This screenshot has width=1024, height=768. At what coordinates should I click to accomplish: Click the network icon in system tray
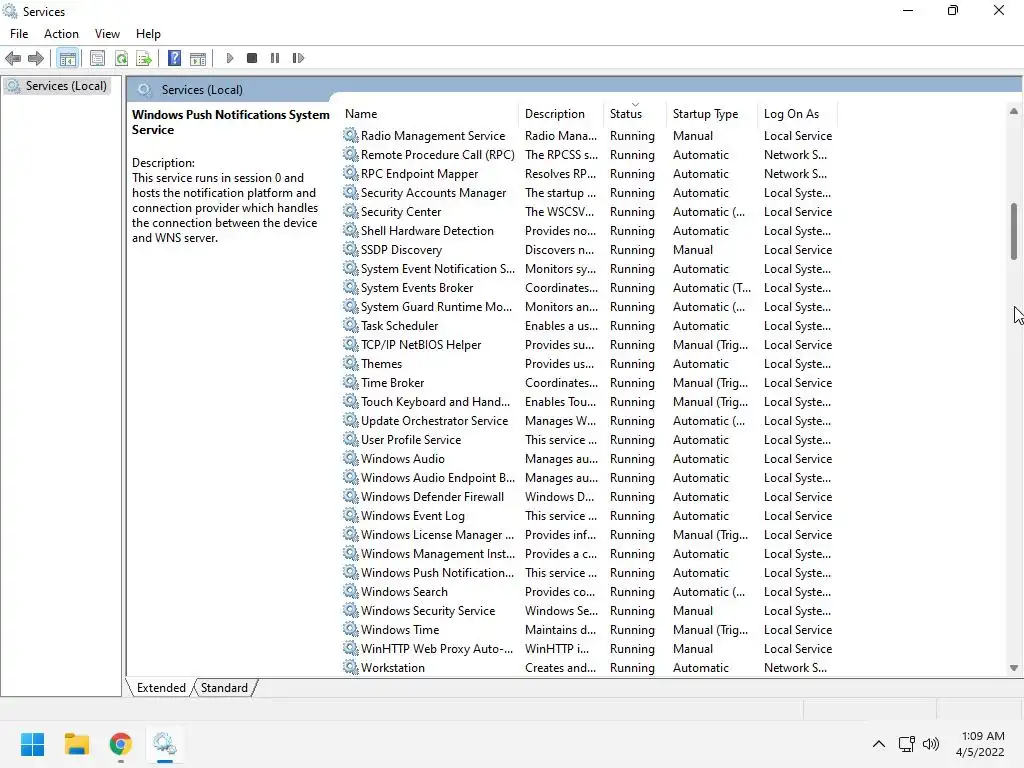[x=906, y=744]
